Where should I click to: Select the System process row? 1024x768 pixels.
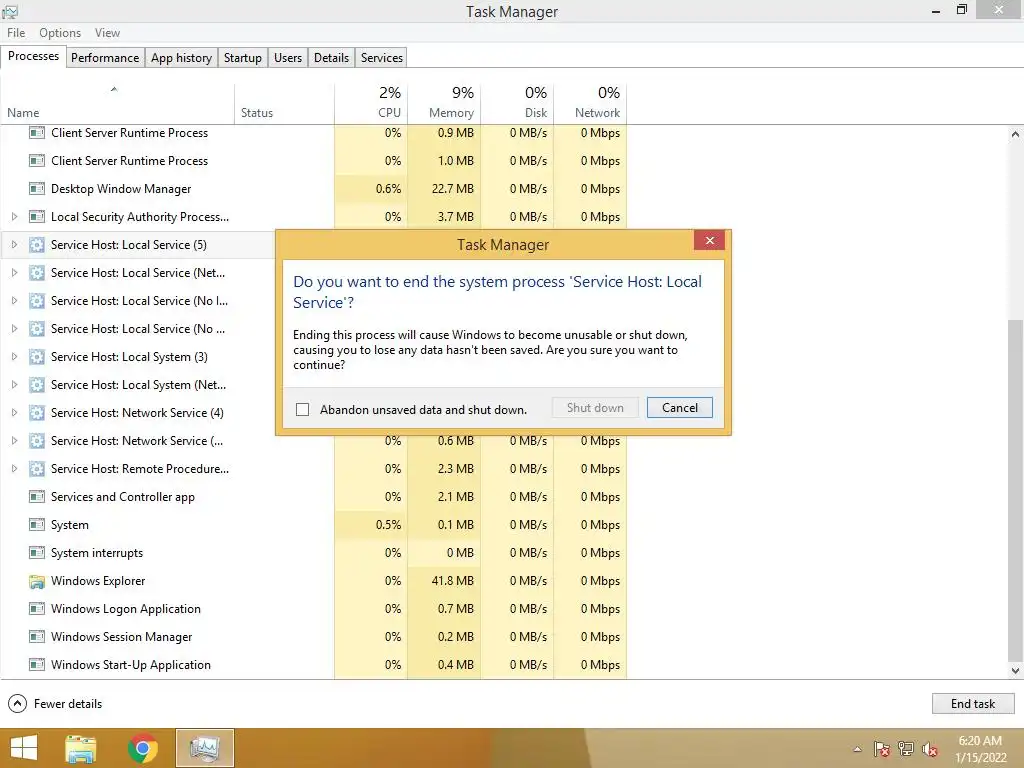(313, 525)
